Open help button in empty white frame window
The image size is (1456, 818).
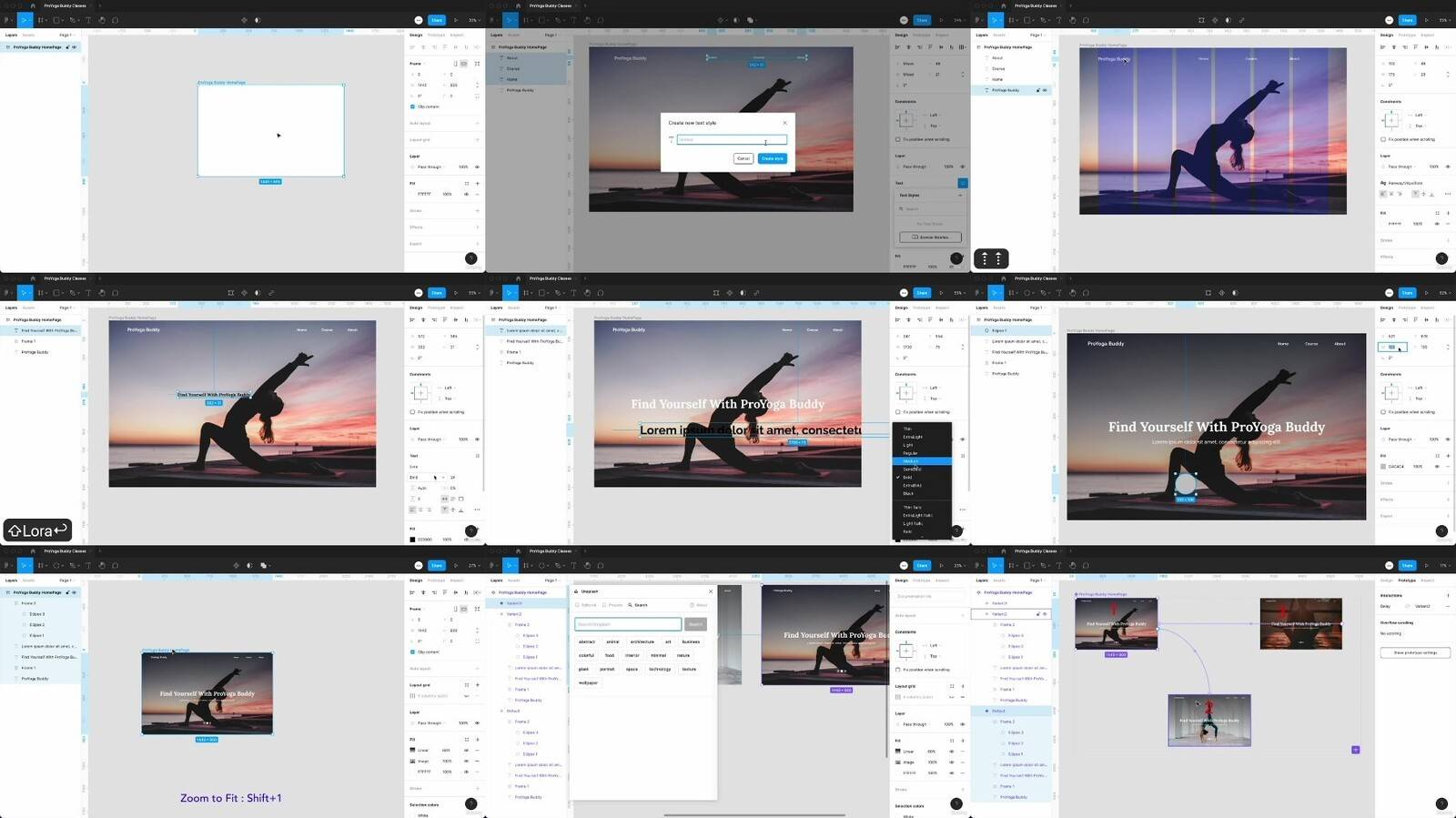(471, 258)
